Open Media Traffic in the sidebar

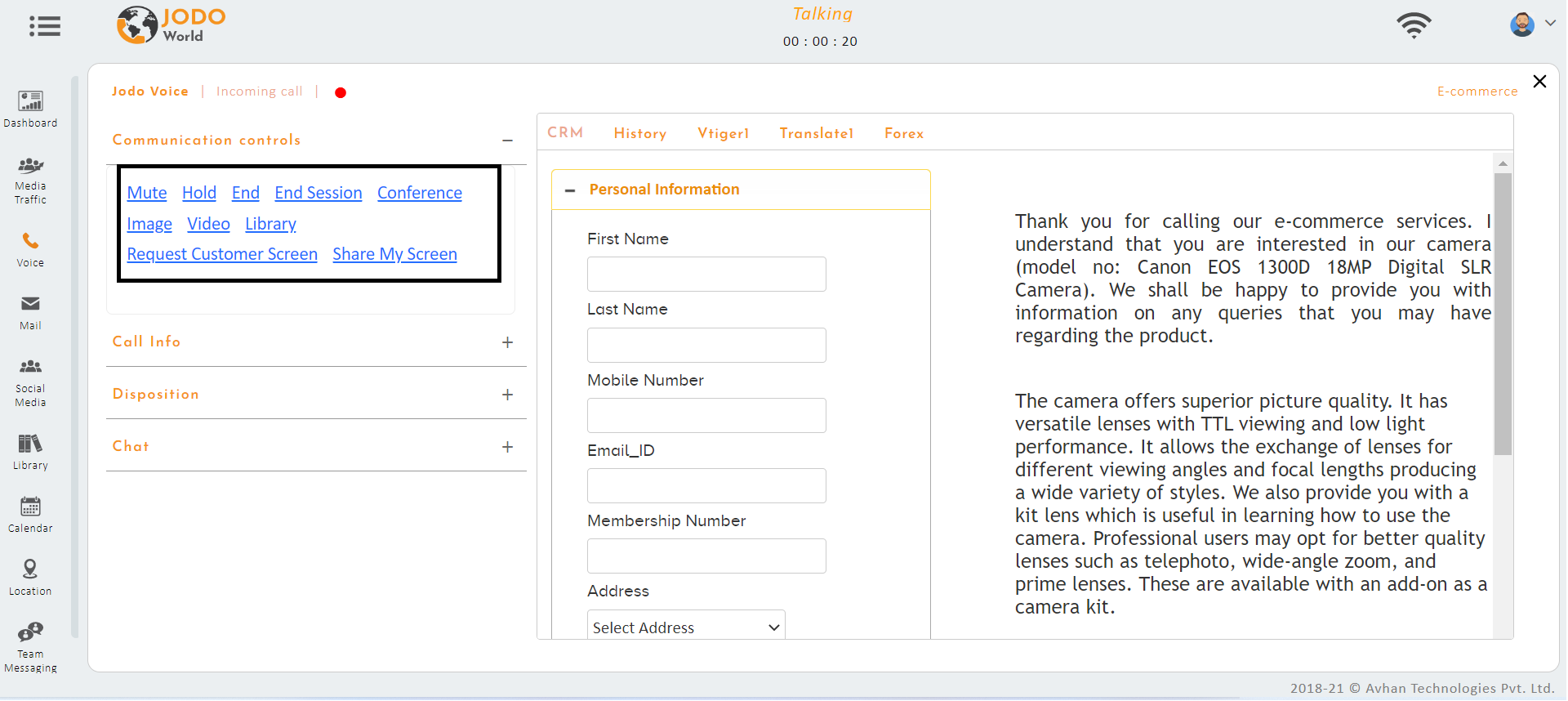(30, 181)
